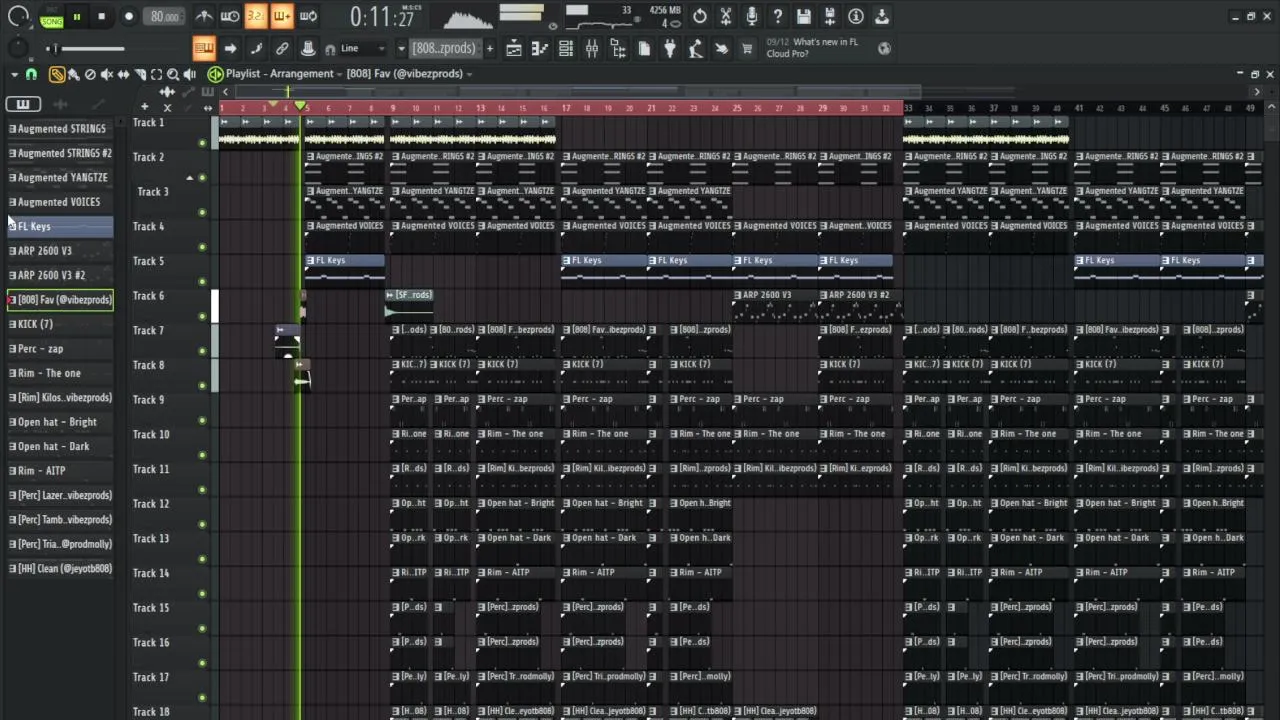Open the typing keyboard to piano toggle

click(x=203, y=48)
